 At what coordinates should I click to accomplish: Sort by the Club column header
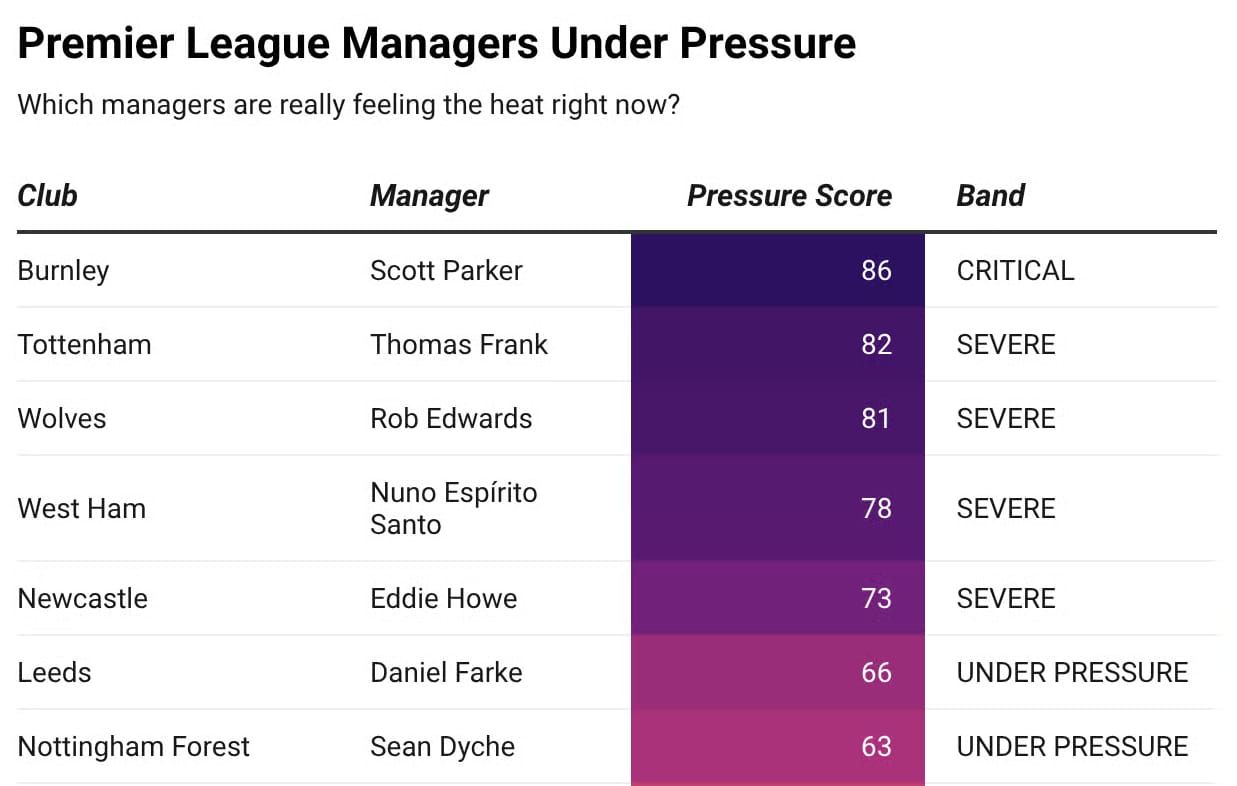pos(47,195)
